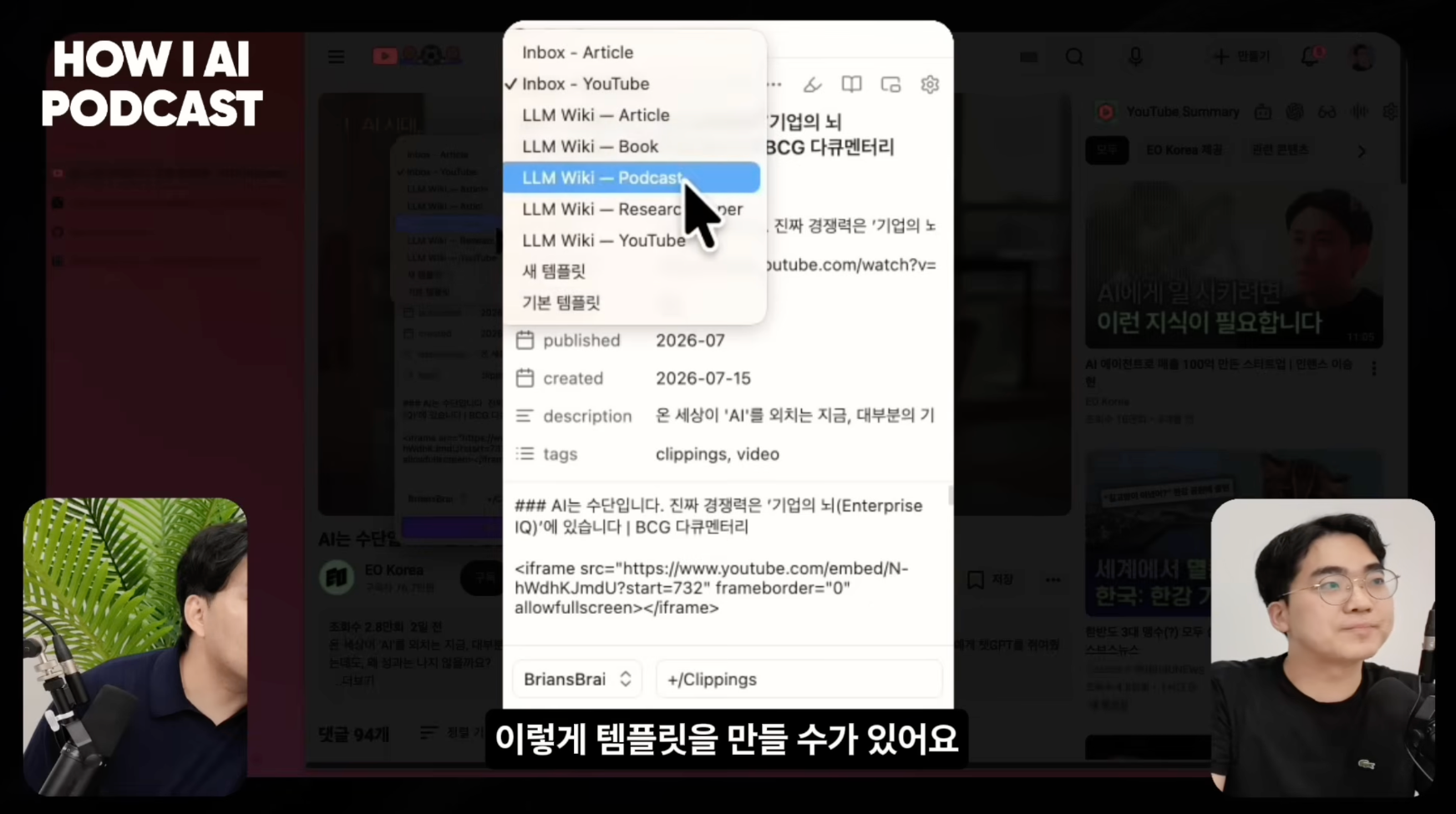Click the '저장' save button under video
Image resolution: width=1456 pixels, height=814 pixels.
pos(992,579)
